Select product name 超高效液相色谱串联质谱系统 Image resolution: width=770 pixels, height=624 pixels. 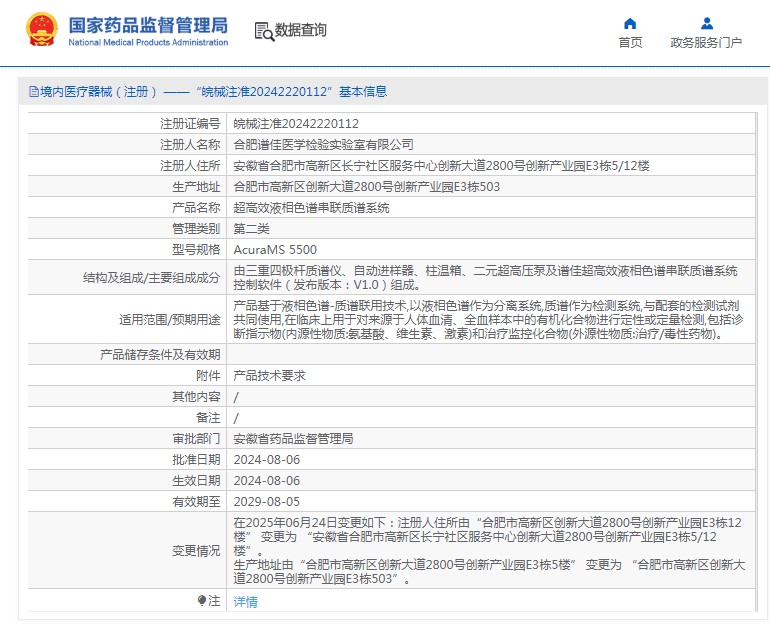click(x=311, y=208)
